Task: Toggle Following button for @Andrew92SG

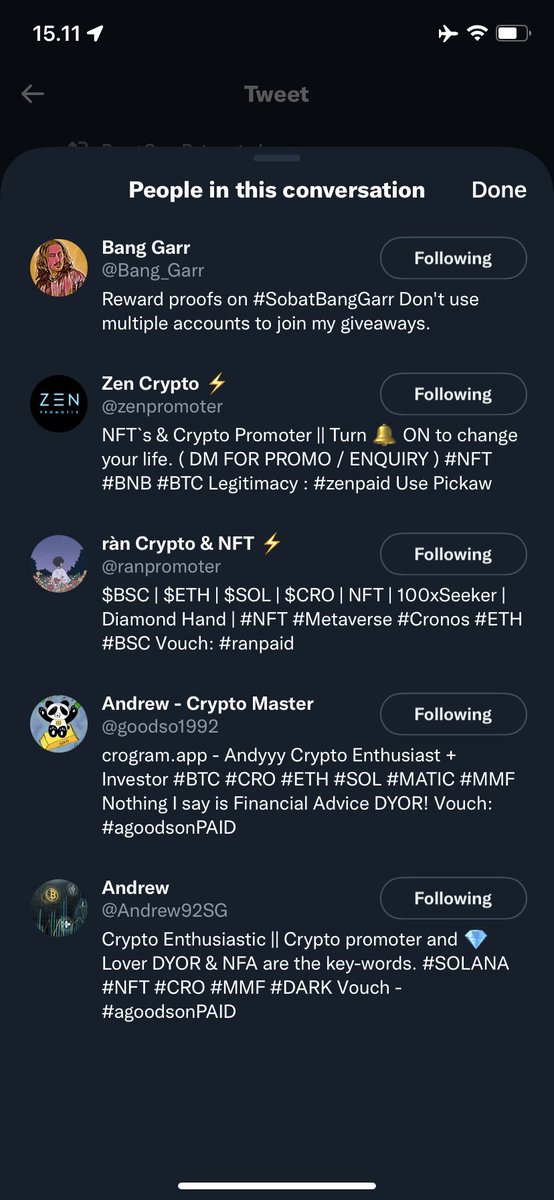Action: pos(453,898)
